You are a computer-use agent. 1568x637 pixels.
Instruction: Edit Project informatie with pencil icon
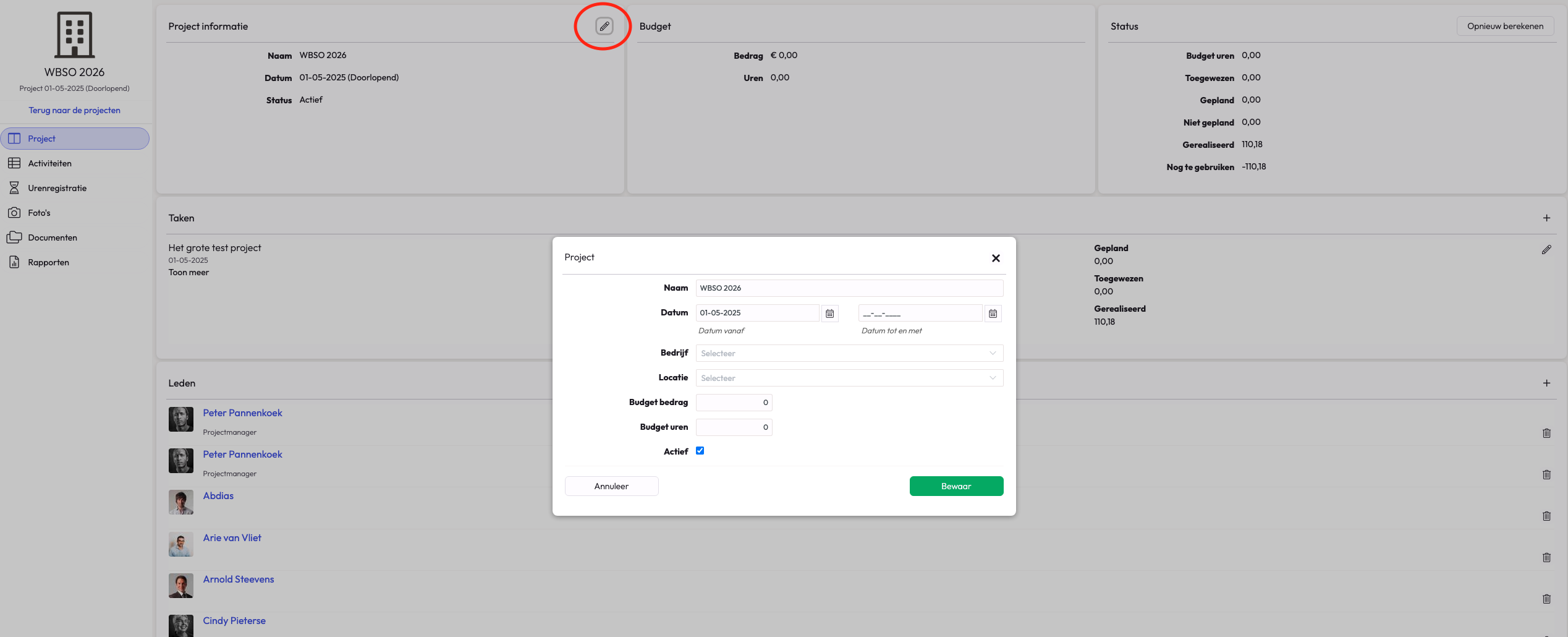(x=604, y=26)
